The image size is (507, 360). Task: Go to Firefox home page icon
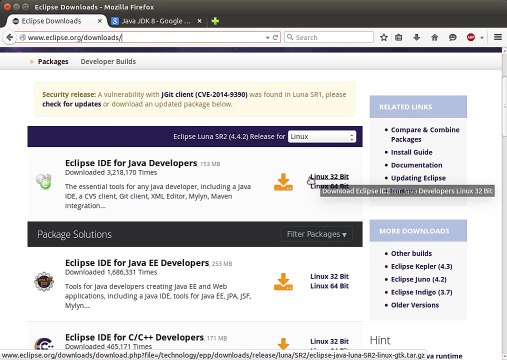pyautogui.click(x=434, y=37)
